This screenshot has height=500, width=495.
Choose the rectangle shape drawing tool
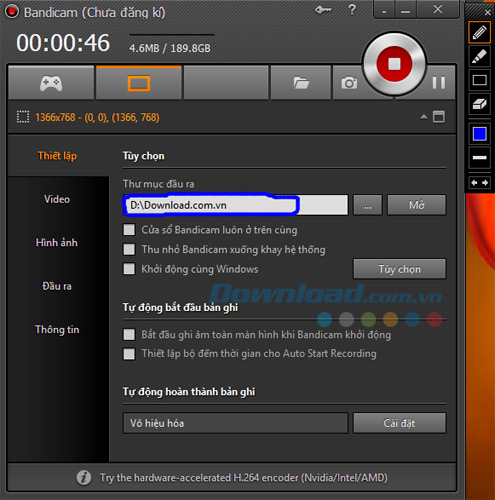(x=479, y=80)
